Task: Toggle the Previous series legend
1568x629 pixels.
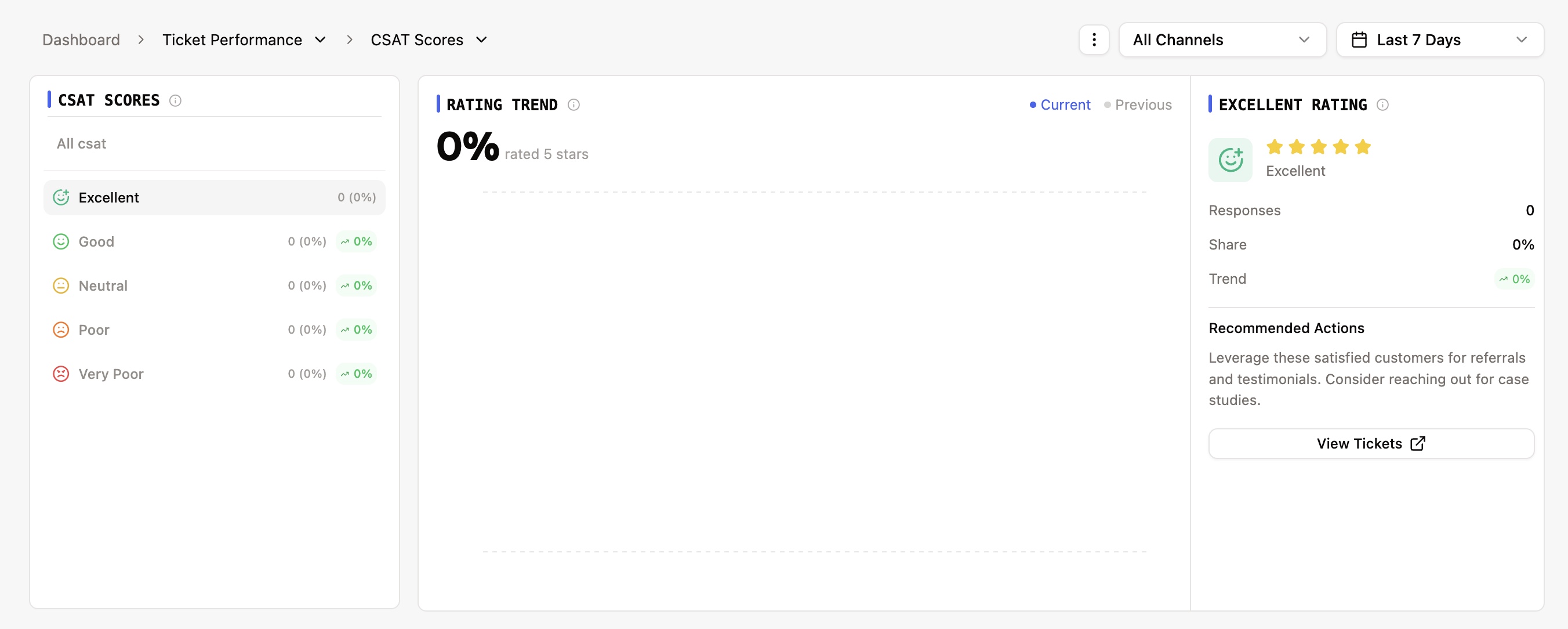Action: point(1137,104)
